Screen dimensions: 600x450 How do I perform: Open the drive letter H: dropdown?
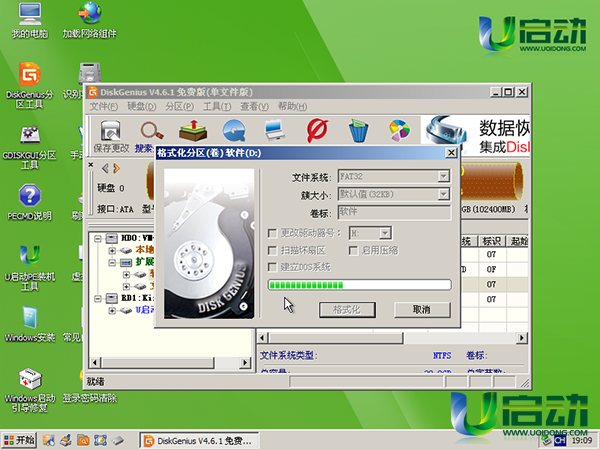point(385,233)
